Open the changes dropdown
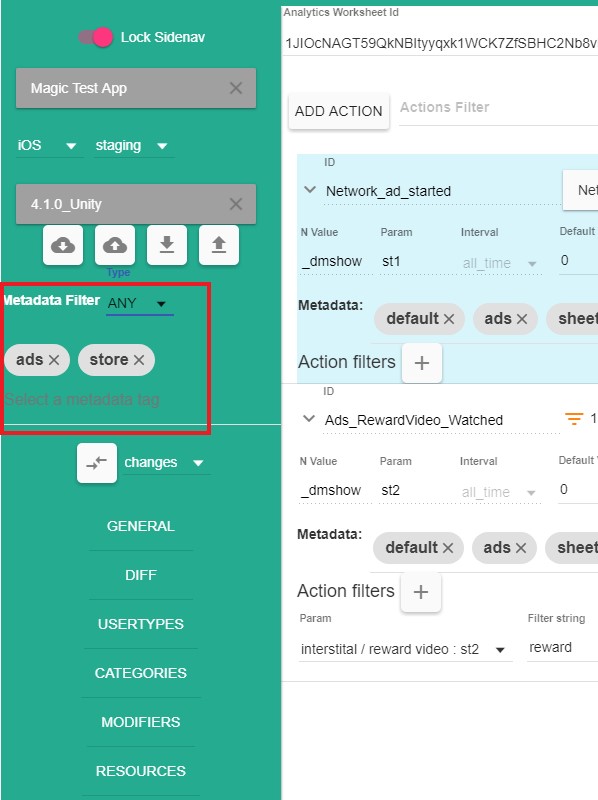This screenshot has width=598, height=800. (x=167, y=463)
